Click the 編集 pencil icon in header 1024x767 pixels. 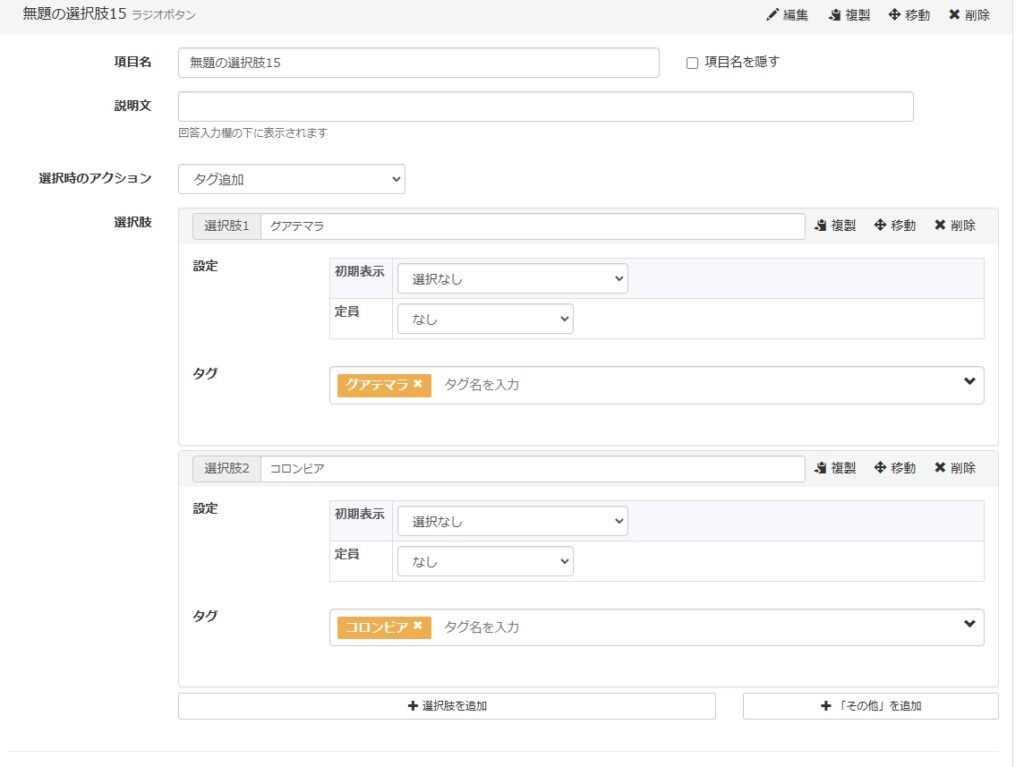click(772, 15)
